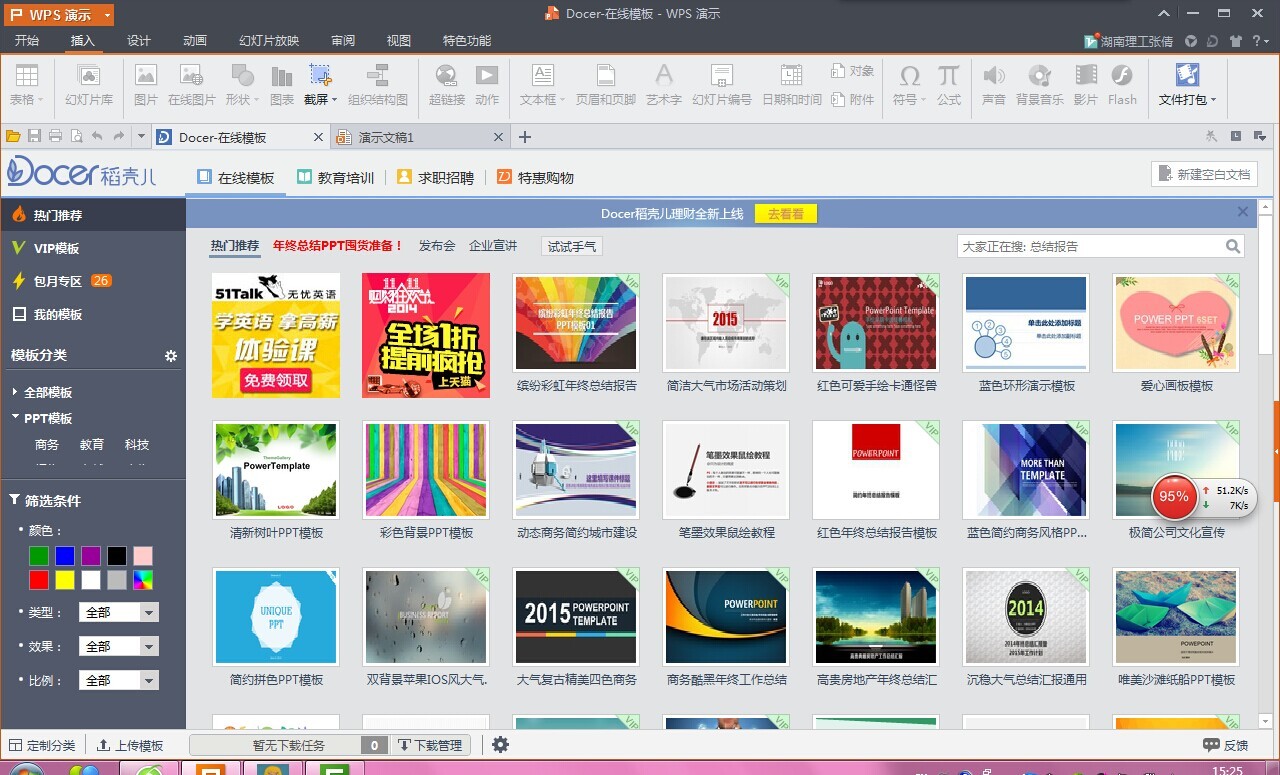Filter by the green color swatch
This screenshot has width=1280, height=775.
[39, 556]
